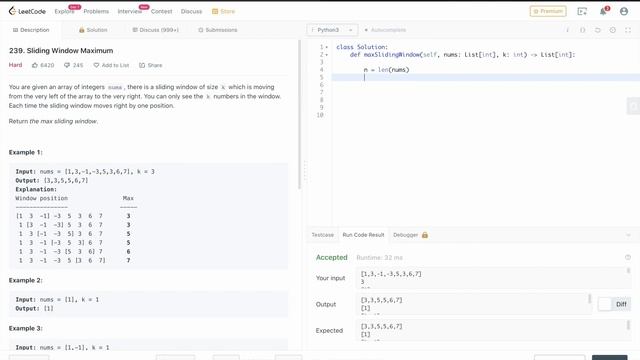Fold the maxSlidingWindow function on line 2
640x360 pixels.
click(327, 55)
